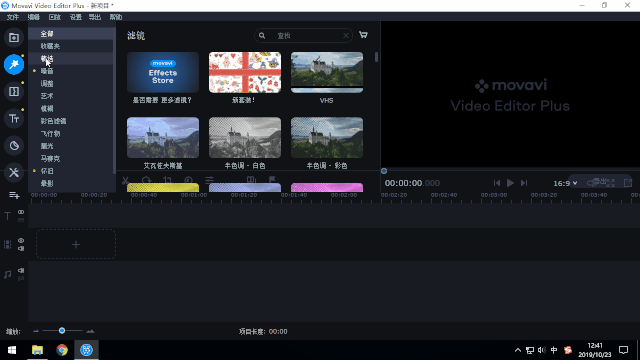Viewport: 640px width, 360px height.
Task: Mute the video track audio
Action: click(21, 249)
